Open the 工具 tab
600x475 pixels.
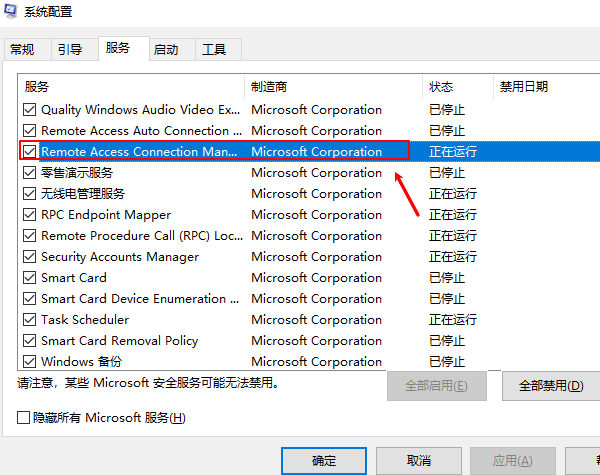tap(214, 49)
